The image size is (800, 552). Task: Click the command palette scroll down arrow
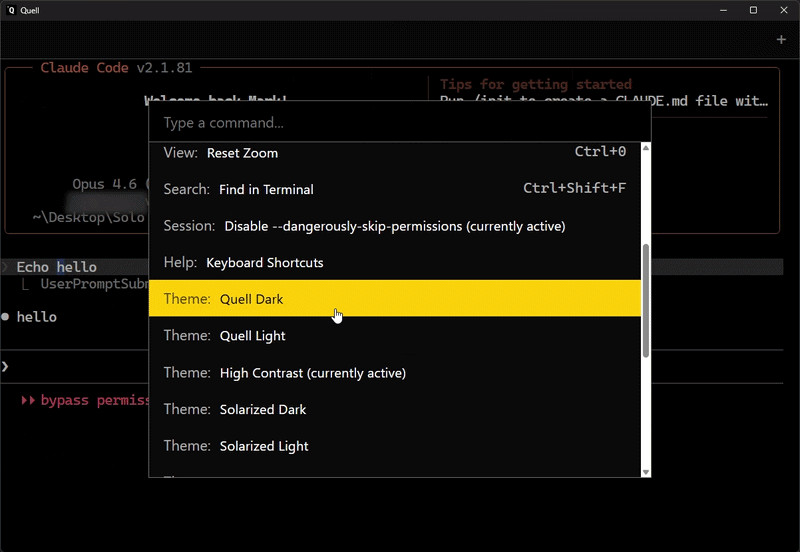(x=645, y=472)
